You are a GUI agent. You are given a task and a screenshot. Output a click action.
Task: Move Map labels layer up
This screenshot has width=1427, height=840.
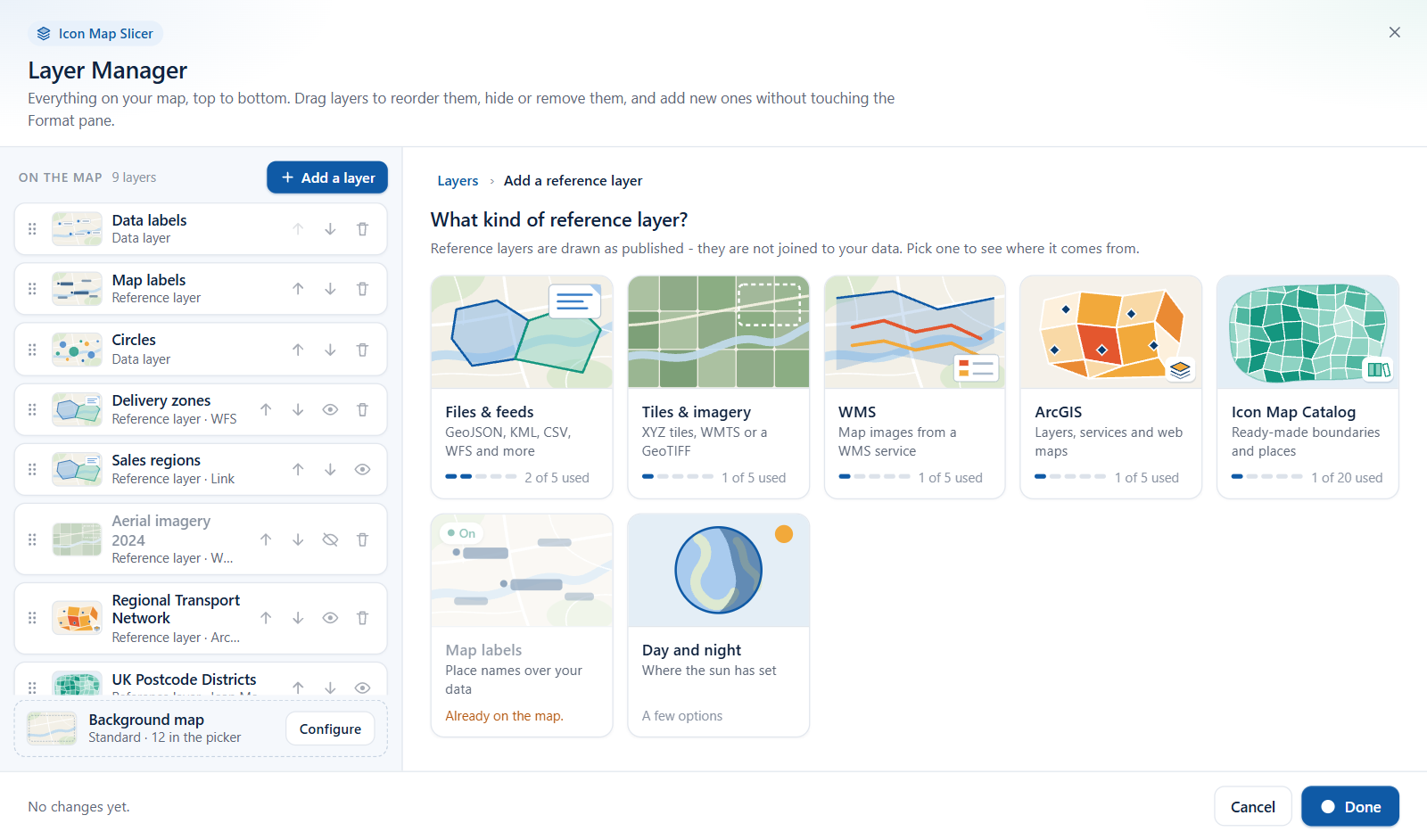(298, 289)
